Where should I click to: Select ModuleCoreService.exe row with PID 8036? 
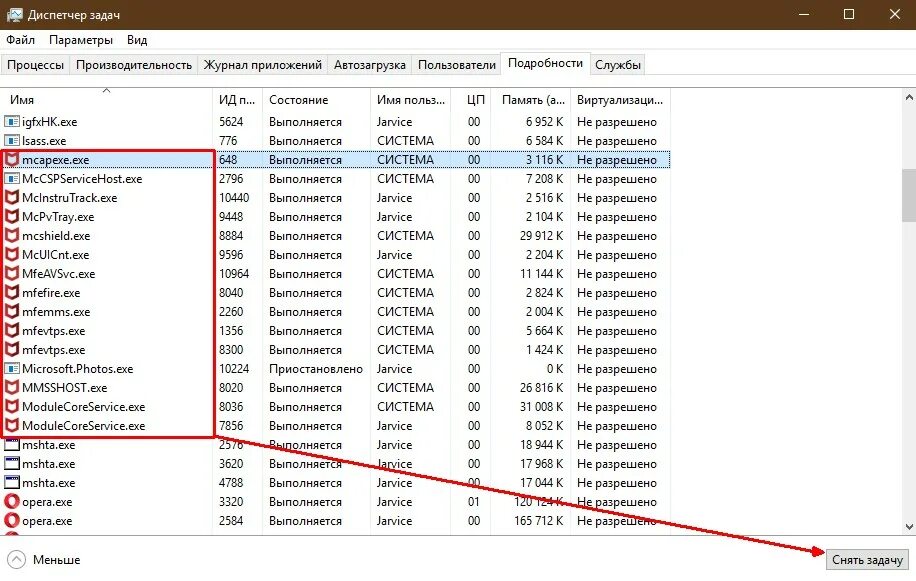click(335, 406)
